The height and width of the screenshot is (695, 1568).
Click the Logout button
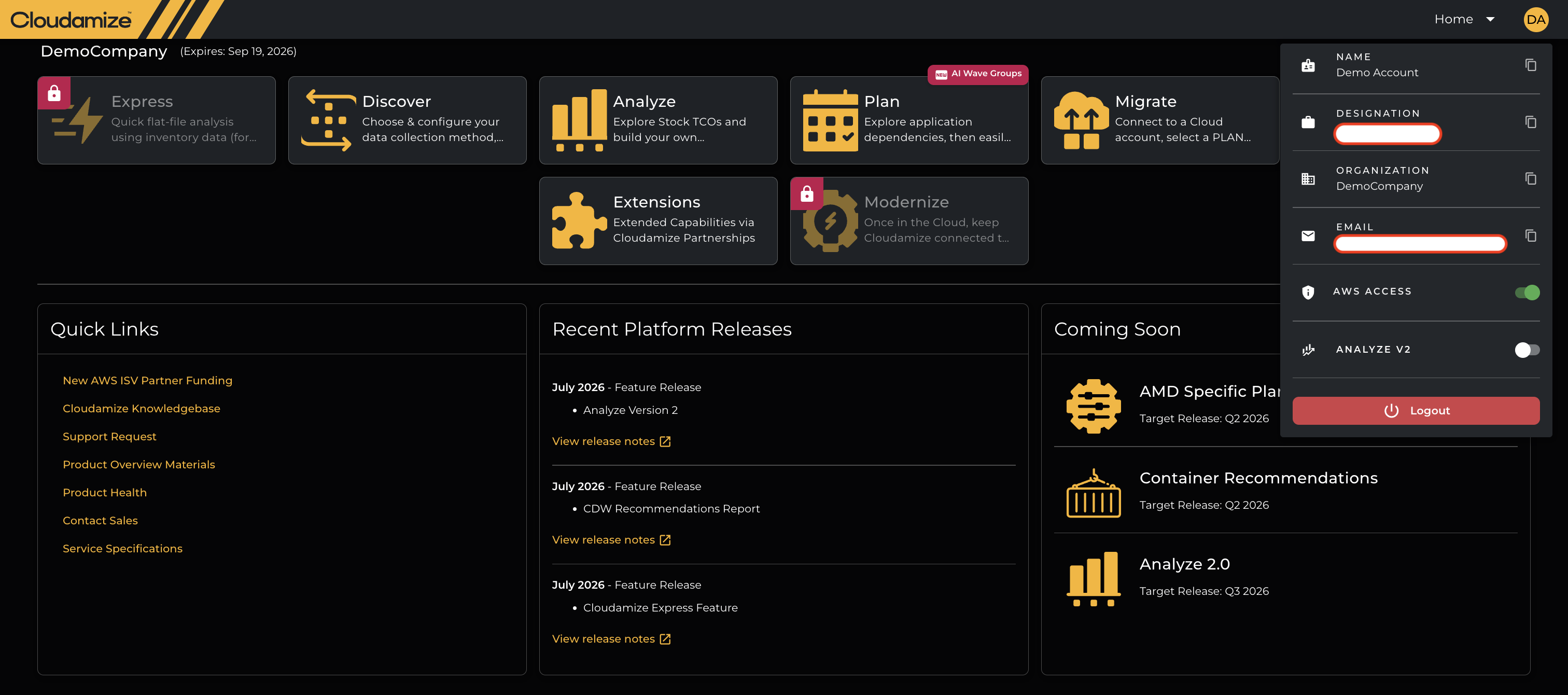coord(1416,411)
